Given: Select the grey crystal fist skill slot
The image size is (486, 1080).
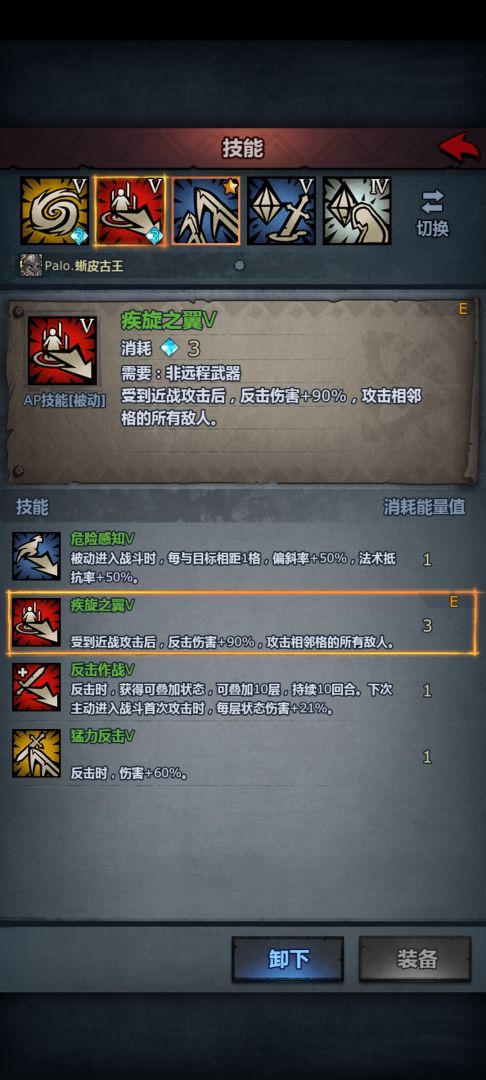Looking at the screenshot, I should [357, 211].
